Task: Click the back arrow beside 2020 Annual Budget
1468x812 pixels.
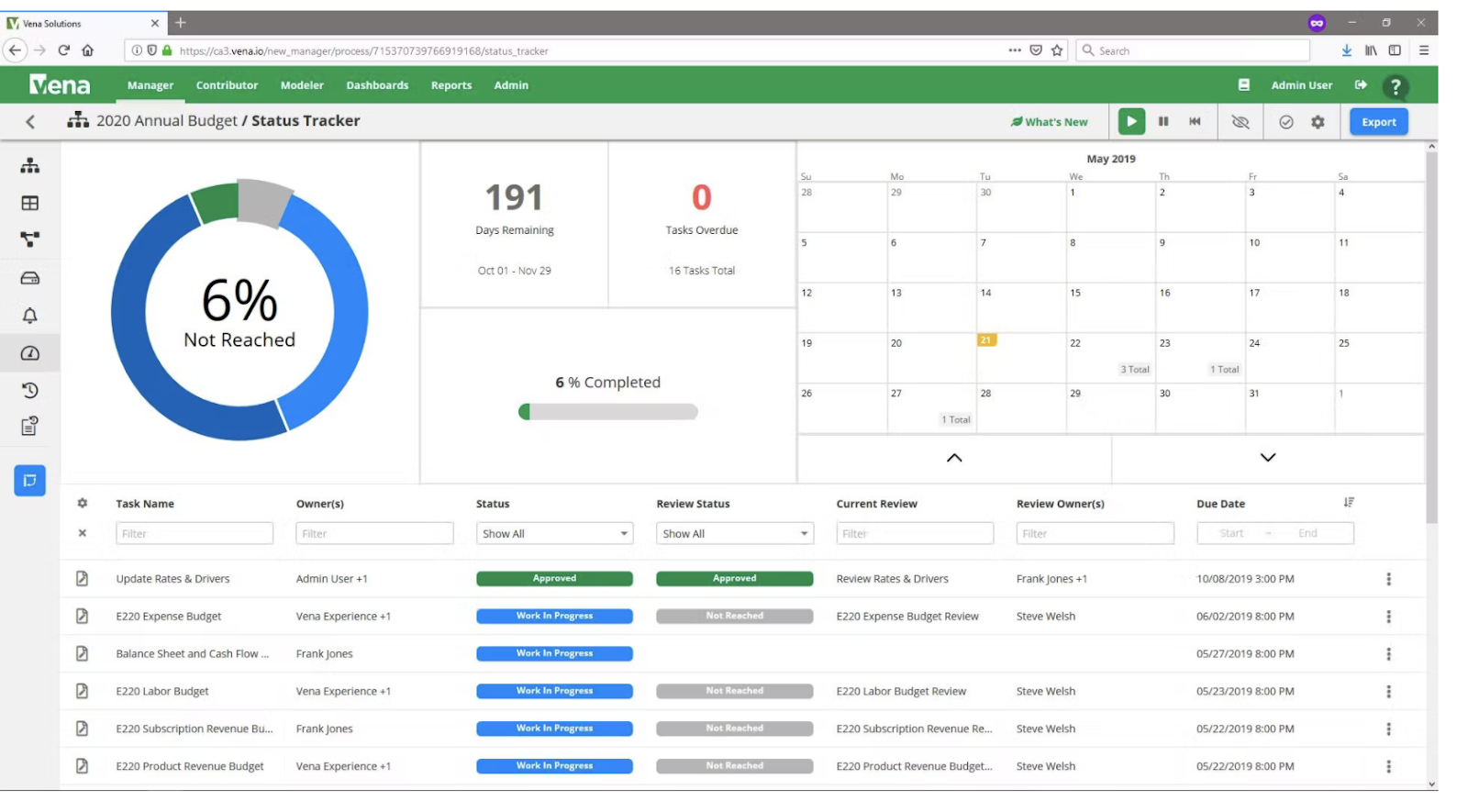Action: coord(30,121)
